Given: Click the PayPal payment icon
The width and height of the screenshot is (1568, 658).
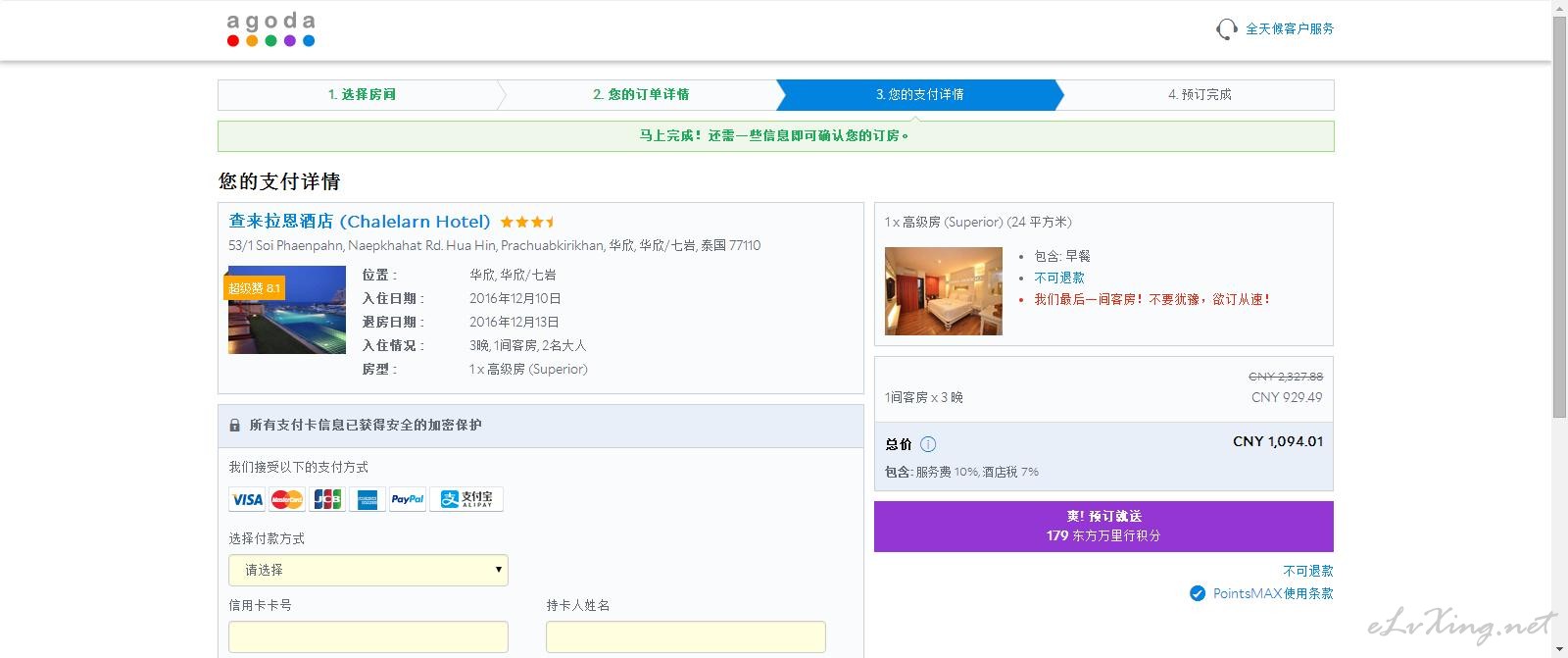Looking at the screenshot, I should pyautogui.click(x=408, y=499).
